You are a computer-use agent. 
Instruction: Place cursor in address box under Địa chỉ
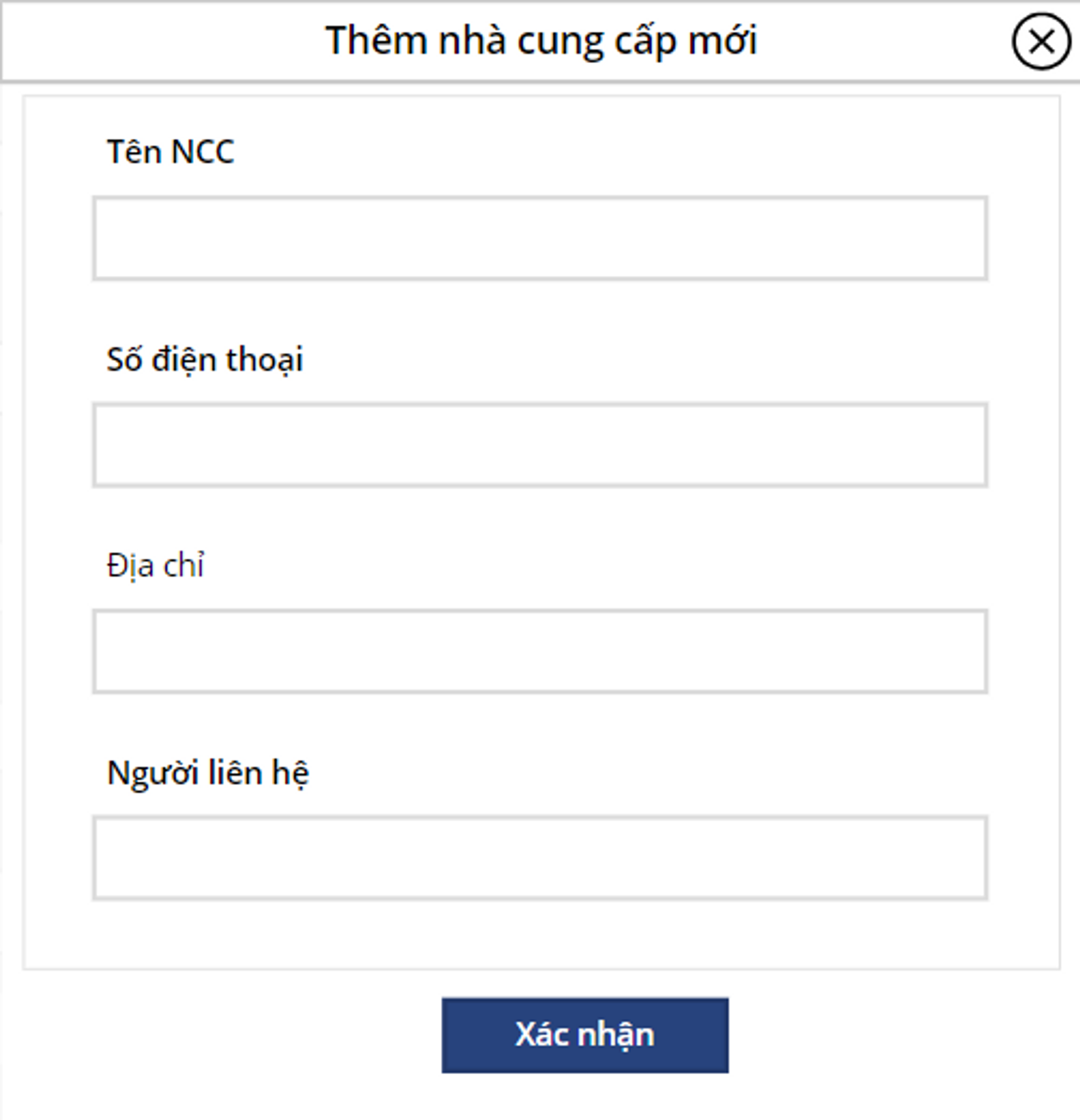pos(539,651)
